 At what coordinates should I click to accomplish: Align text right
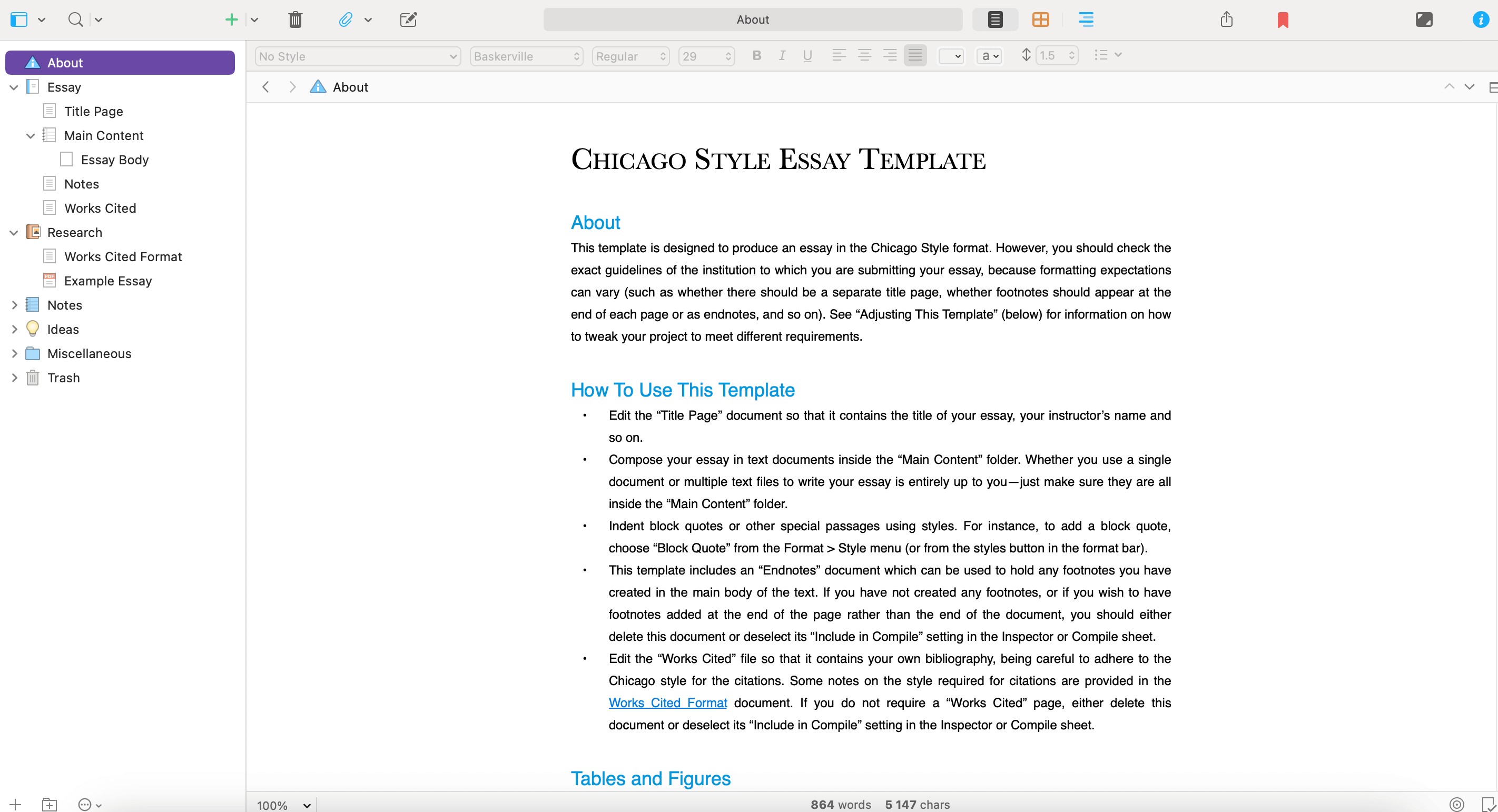[x=890, y=56]
